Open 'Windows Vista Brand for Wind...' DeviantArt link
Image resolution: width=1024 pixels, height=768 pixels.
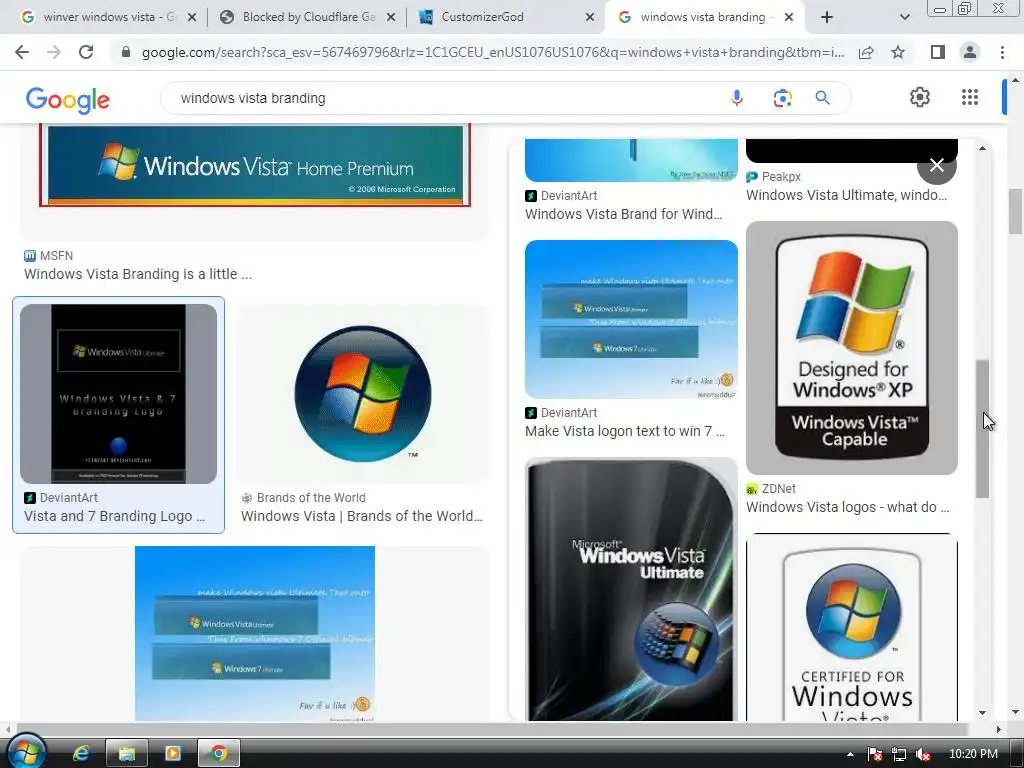624,214
